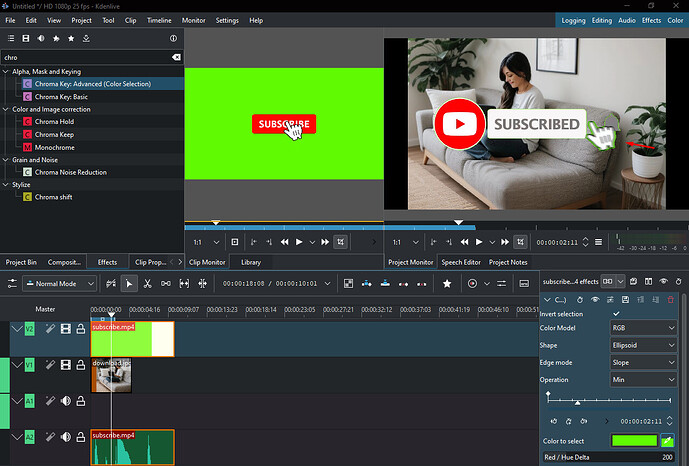Screen dimensions: 689x466
Task: Lock the V1 track
Action: coord(80,365)
